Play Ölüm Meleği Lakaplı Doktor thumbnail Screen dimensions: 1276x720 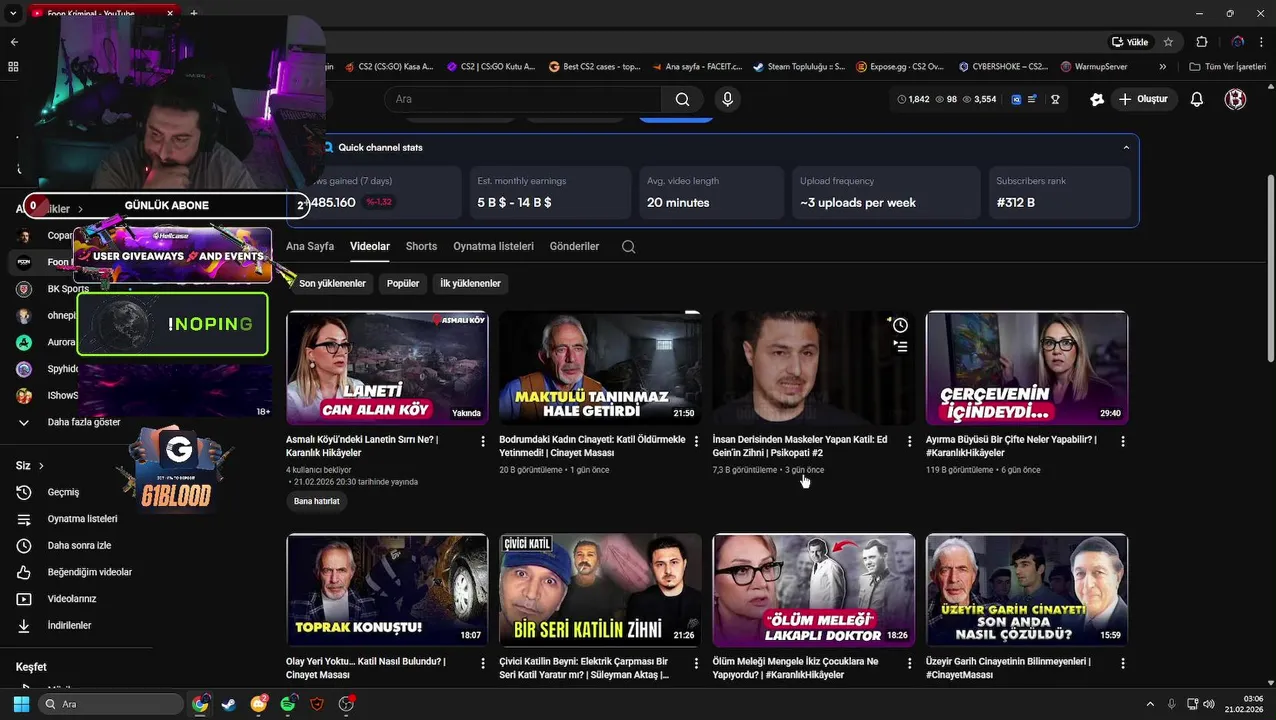pyautogui.click(x=813, y=590)
